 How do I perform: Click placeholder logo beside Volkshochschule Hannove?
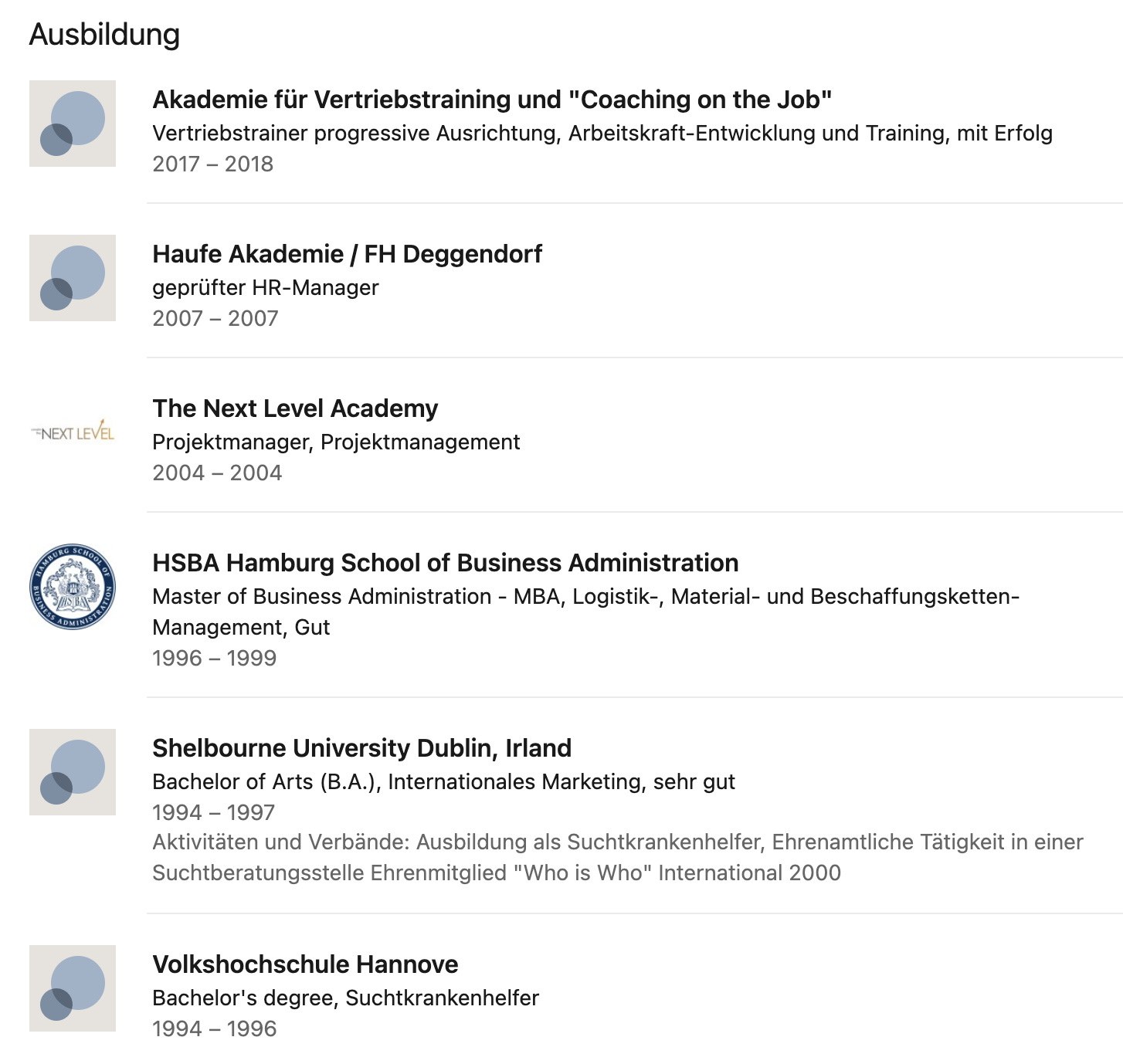tap(73, 988)
